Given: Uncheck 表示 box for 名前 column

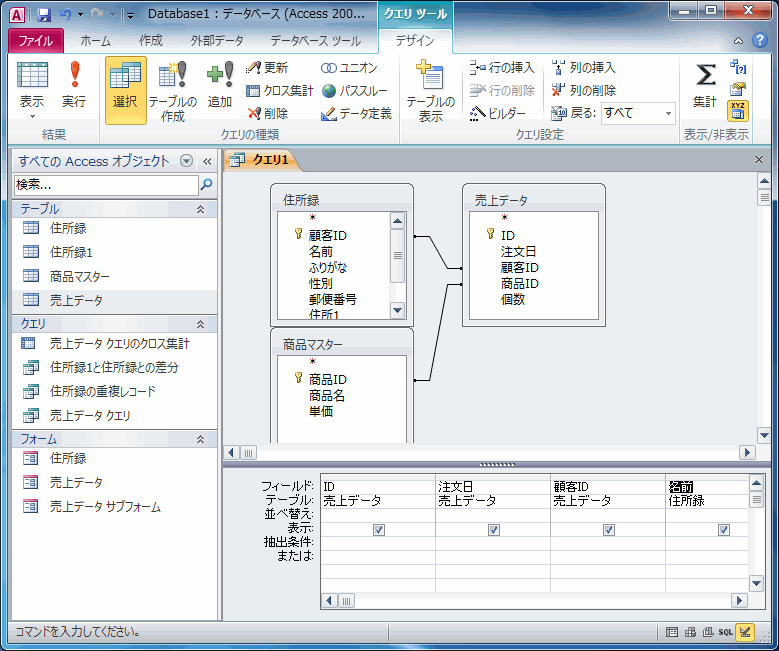Looking at the screenshot, I should click(724, 530).
